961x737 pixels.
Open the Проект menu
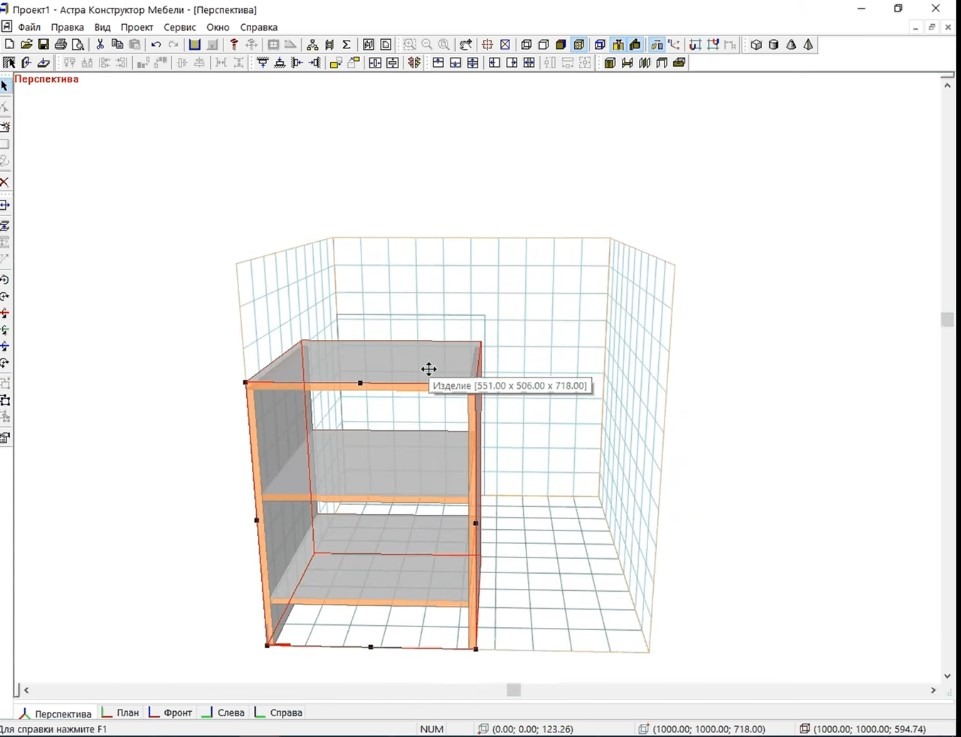pos(137,27)
